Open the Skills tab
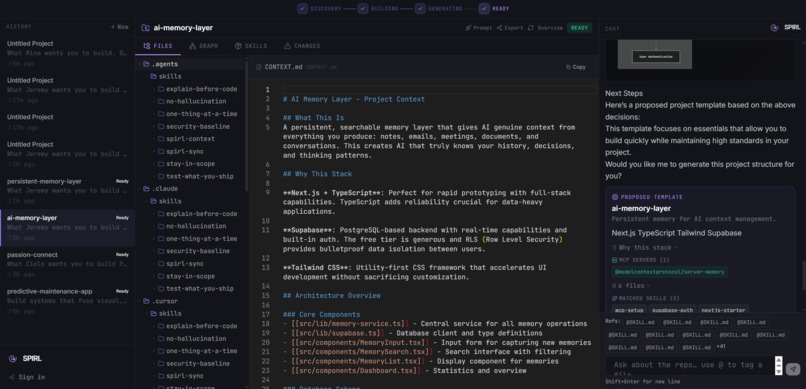This screenshot has width=806, height=389. 251,46
